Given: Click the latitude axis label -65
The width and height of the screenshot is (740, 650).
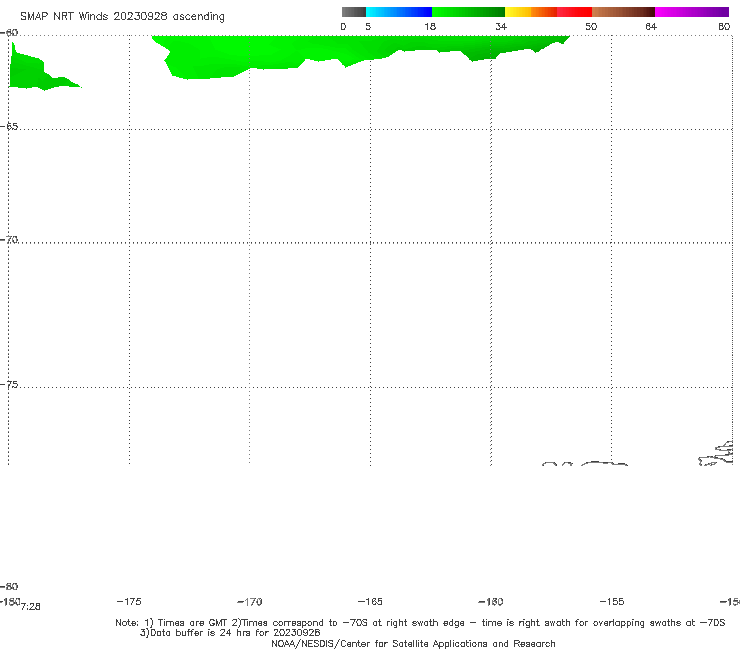Looking at the screenshot, I should [9, 127].
